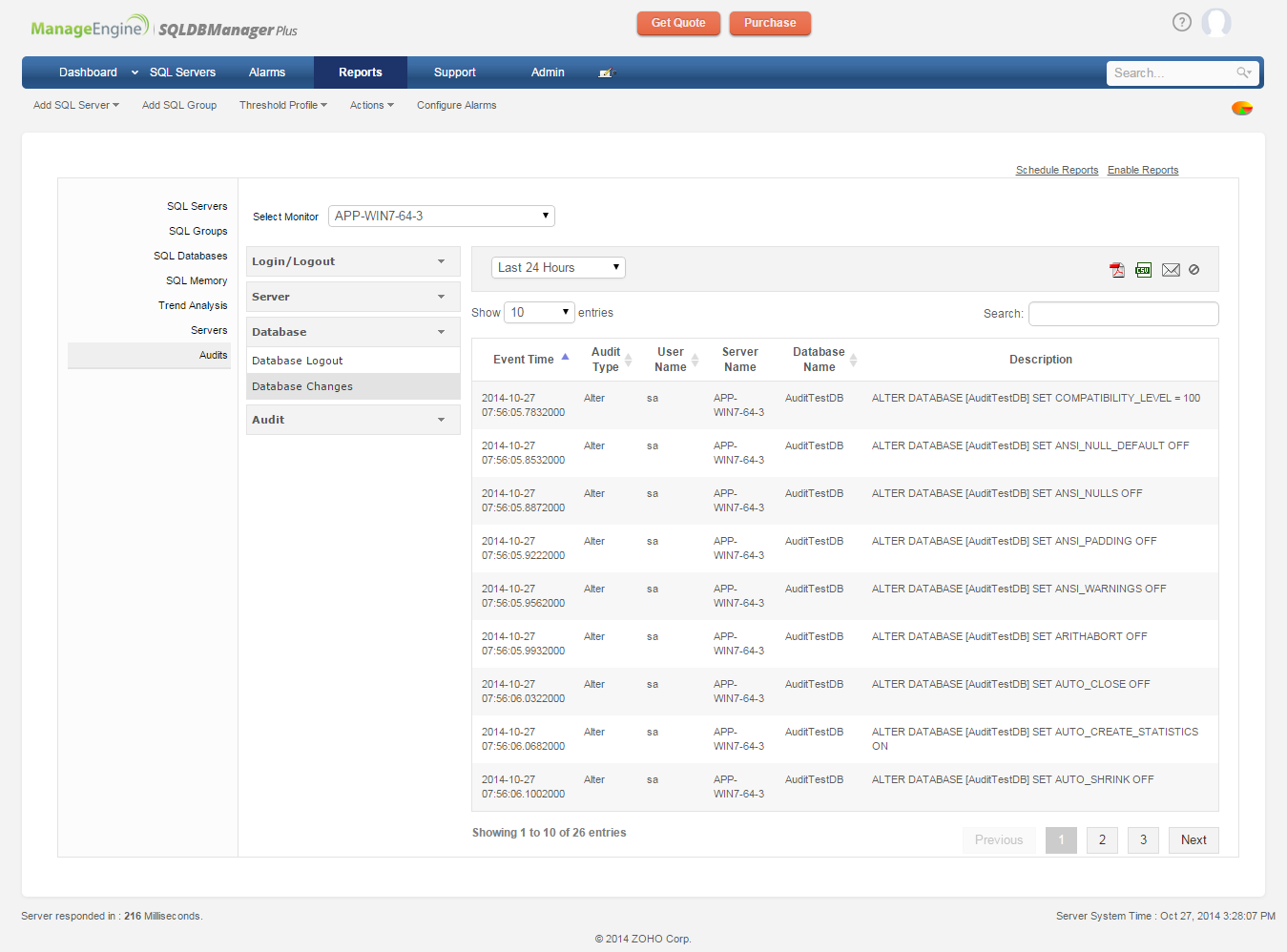Click the pencil edit icon beside Admin
Screen dimensions: 1287x952
(x=606, y=72)
